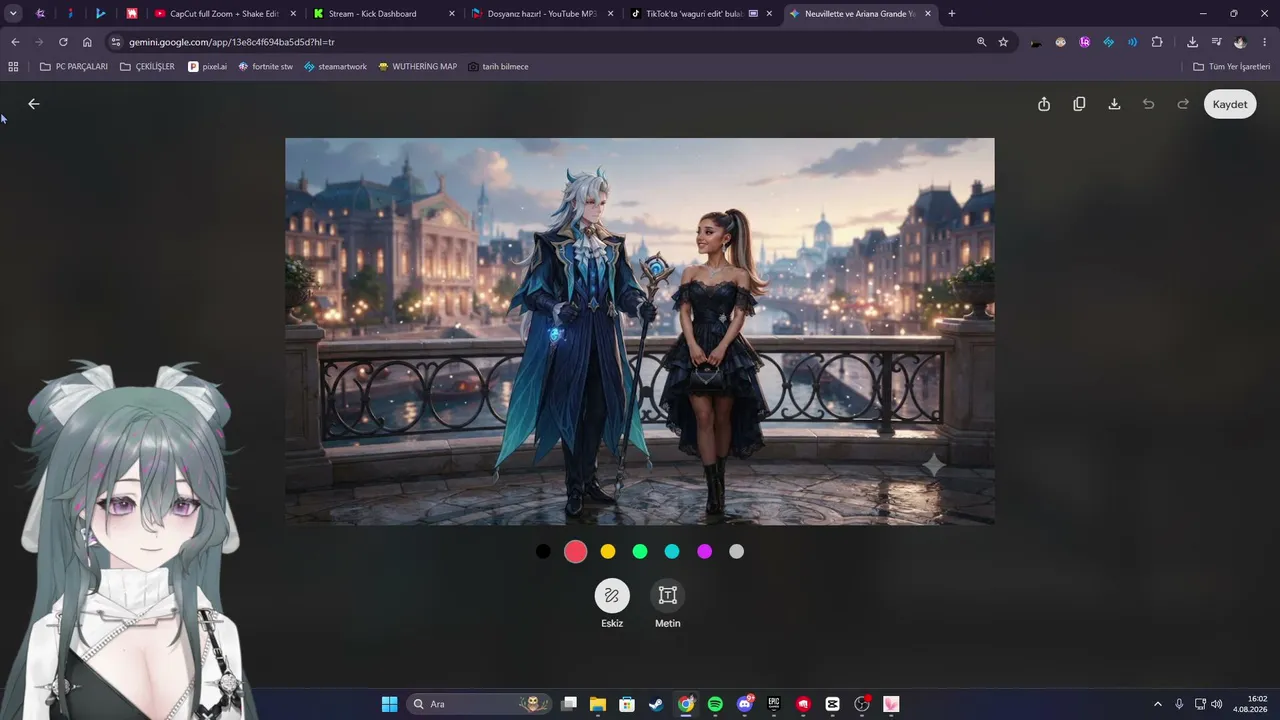Click the generated image on the canvas

click(x=640, y=331)
